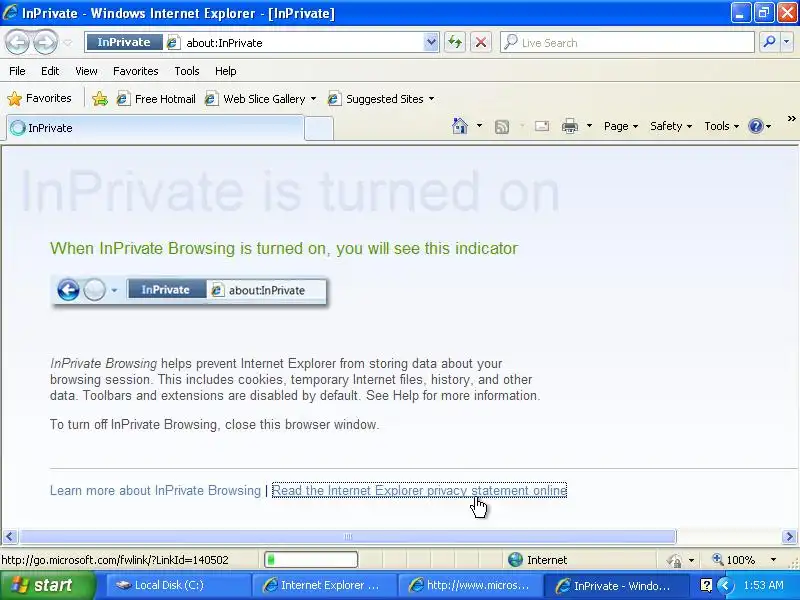Open the recent pages dropdown arrow
The width and height of the screenshot is (800, 600).
[68, 43]
